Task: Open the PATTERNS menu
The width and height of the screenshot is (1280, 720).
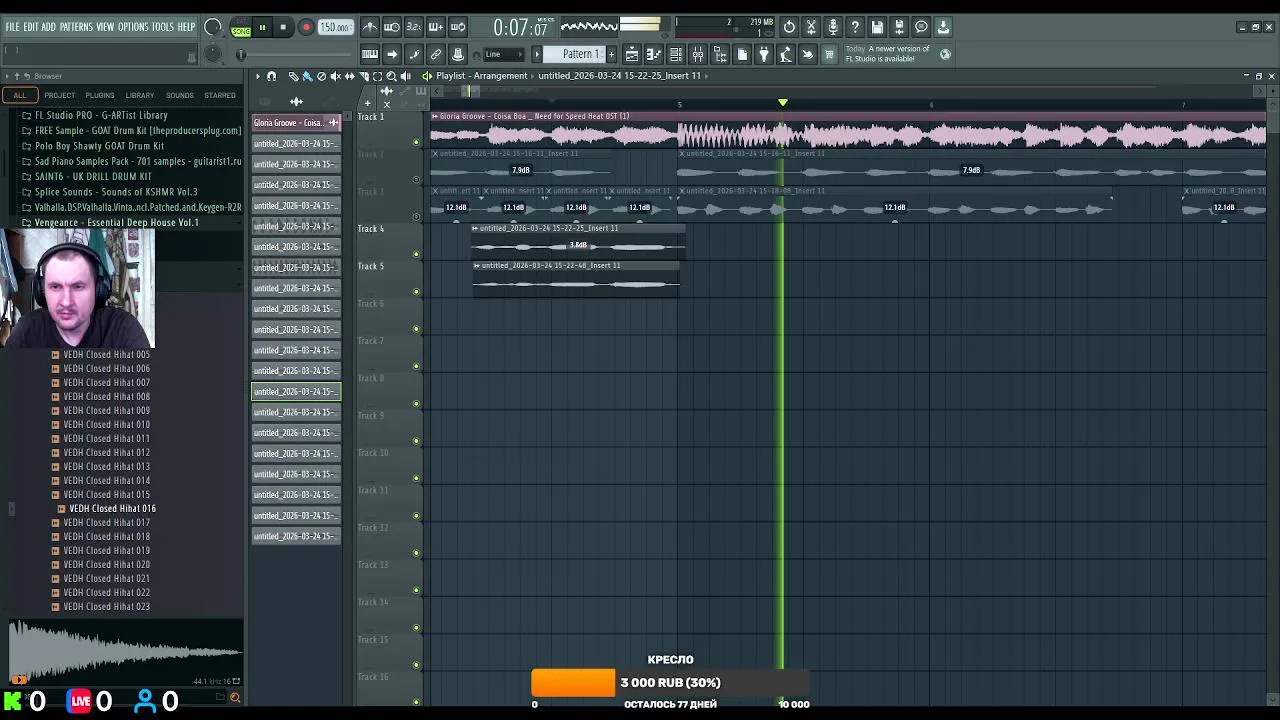Action: tap(76, 27)
